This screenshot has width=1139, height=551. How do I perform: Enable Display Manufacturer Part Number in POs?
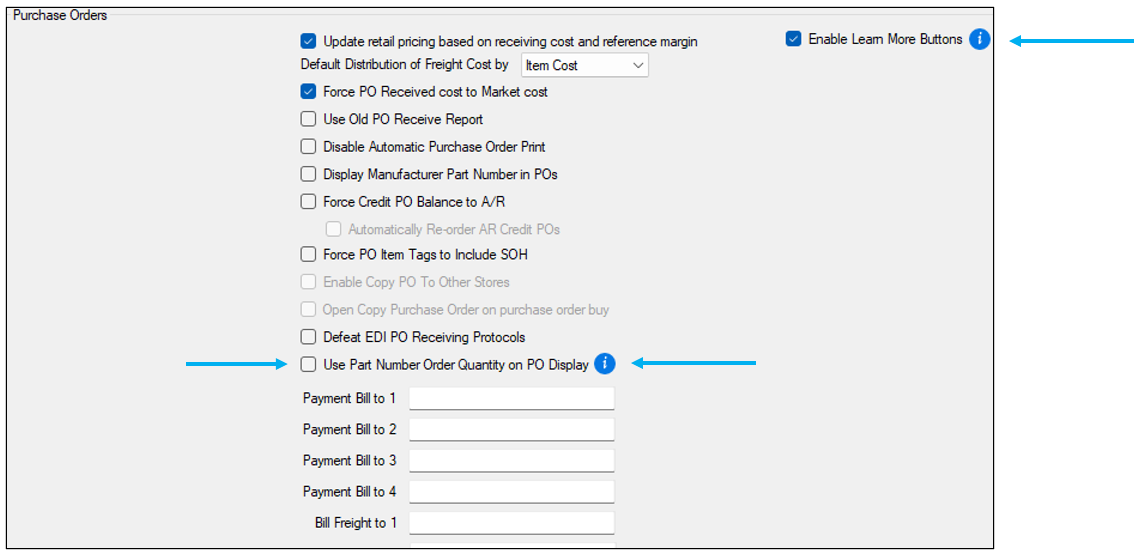308,174
